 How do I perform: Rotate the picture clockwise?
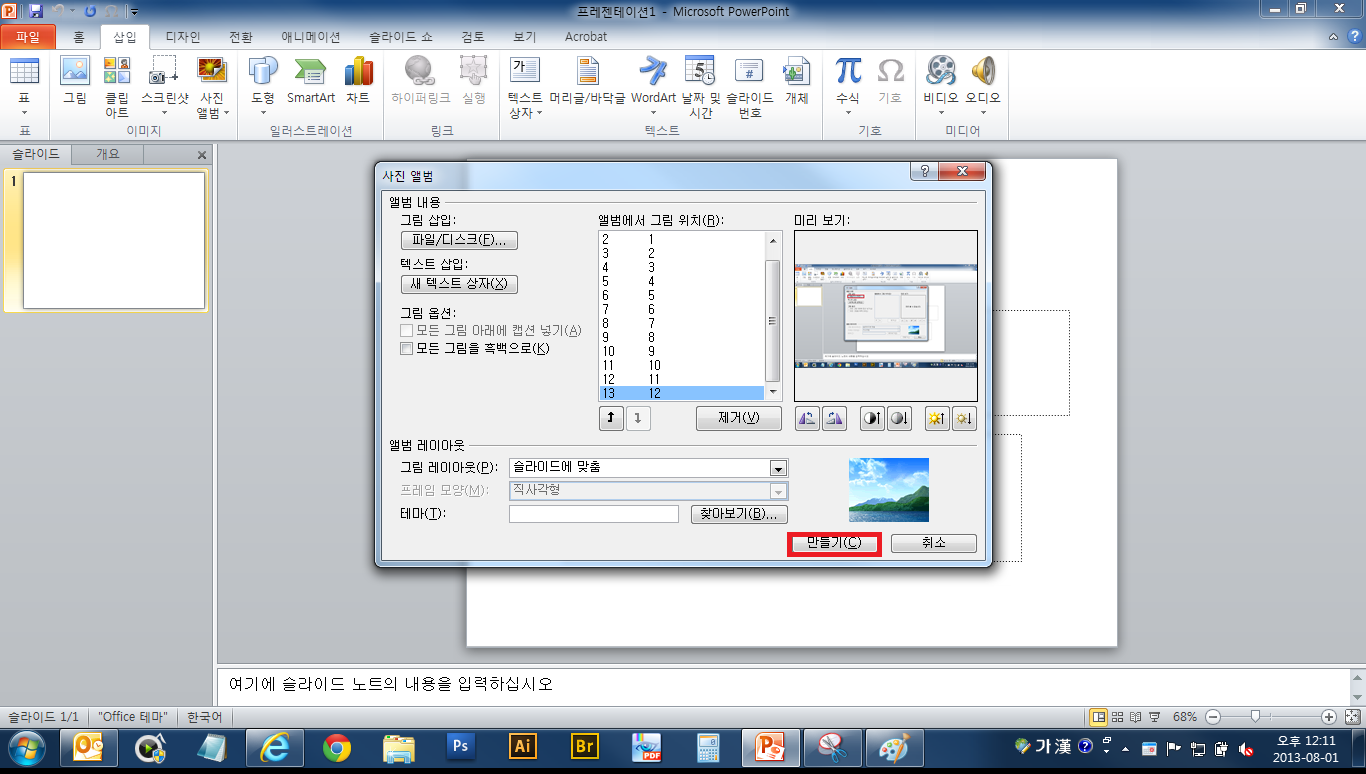834,419
